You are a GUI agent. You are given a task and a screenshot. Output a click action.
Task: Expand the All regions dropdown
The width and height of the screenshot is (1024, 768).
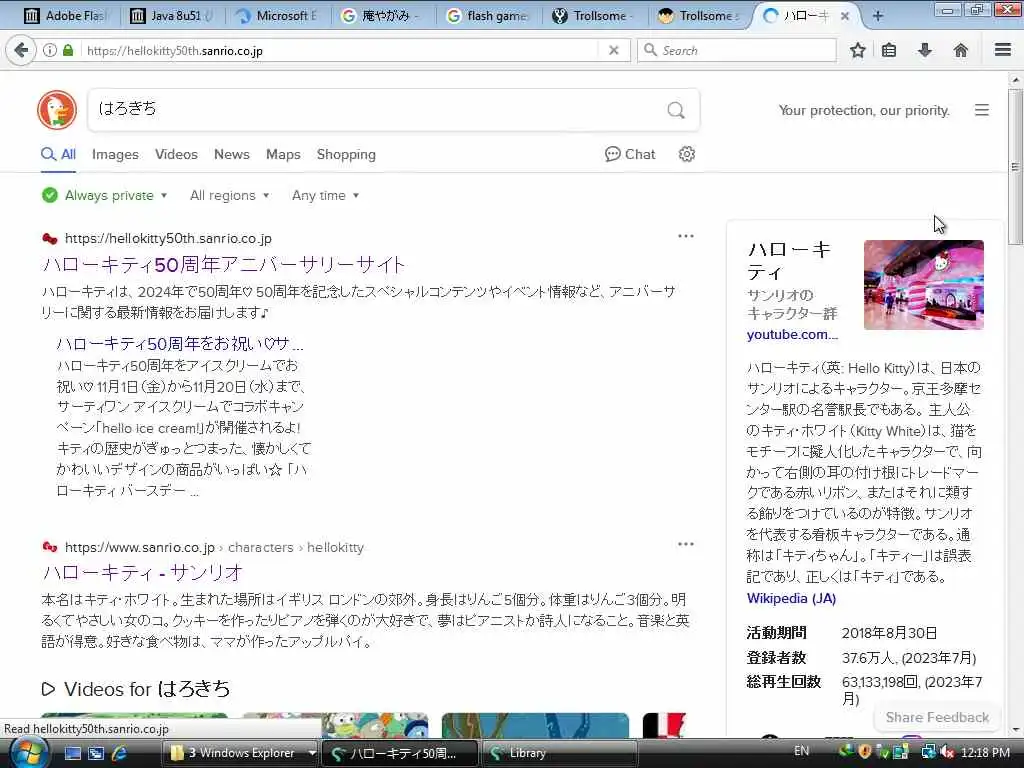(229, 195)
